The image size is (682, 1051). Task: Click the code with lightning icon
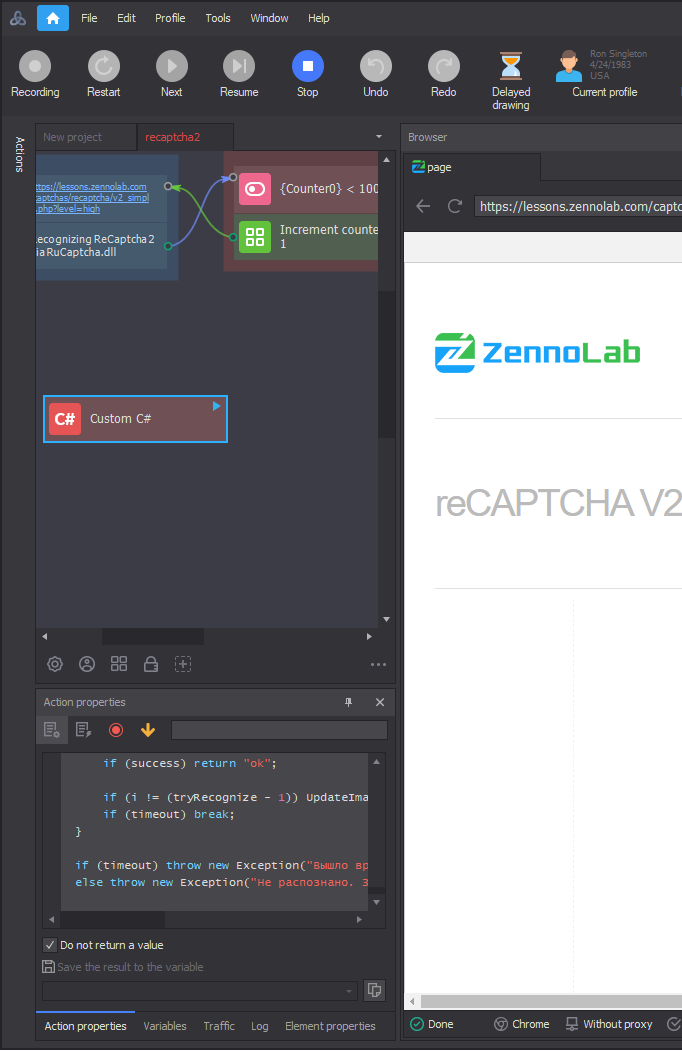coord(84,730)
